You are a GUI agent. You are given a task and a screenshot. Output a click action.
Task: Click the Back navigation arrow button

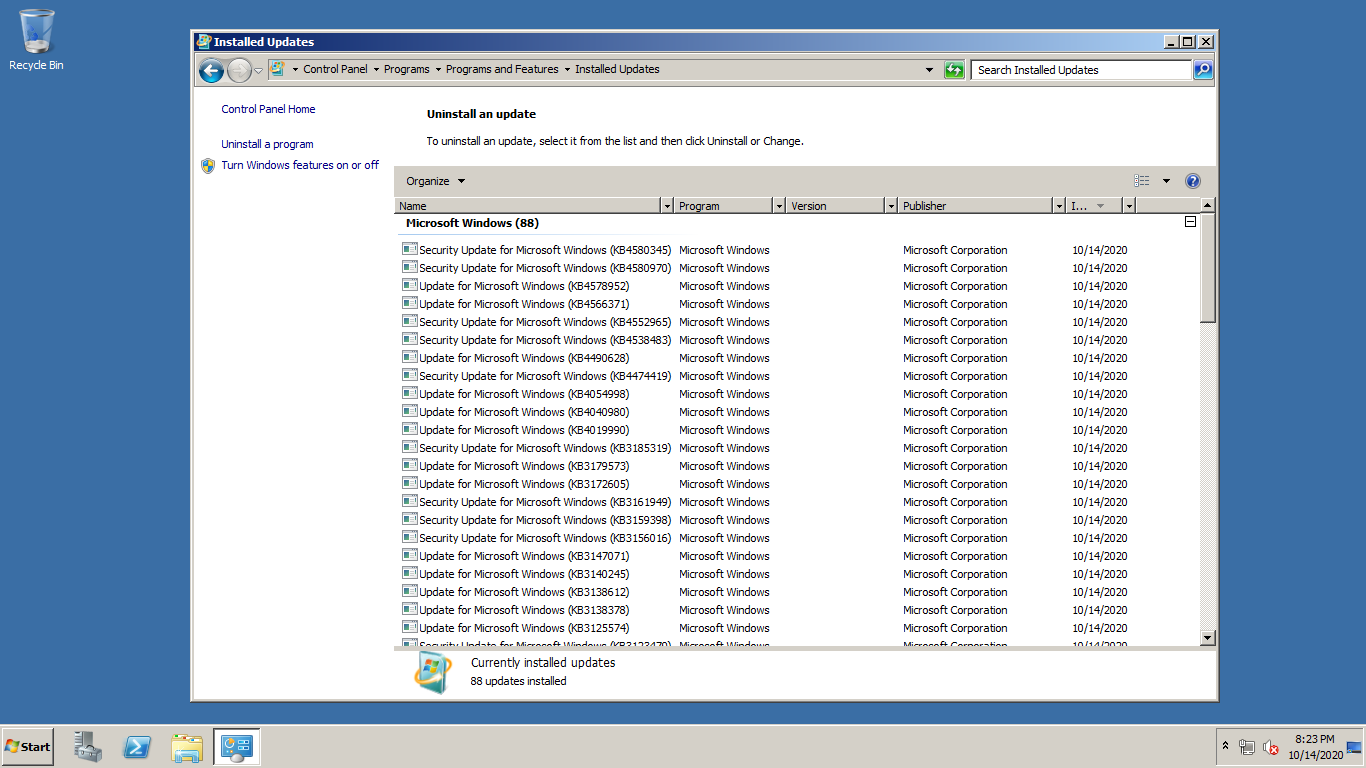point(211,70)
